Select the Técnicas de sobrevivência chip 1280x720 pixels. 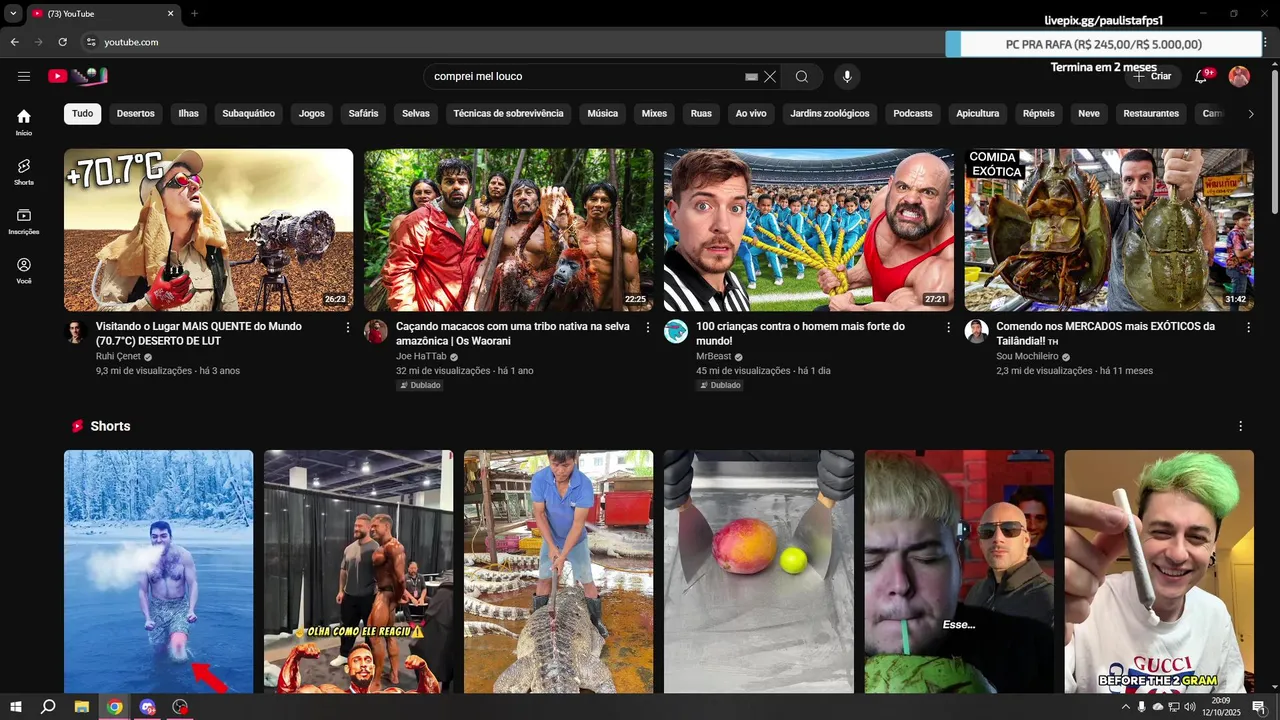(x=509, y=114)
